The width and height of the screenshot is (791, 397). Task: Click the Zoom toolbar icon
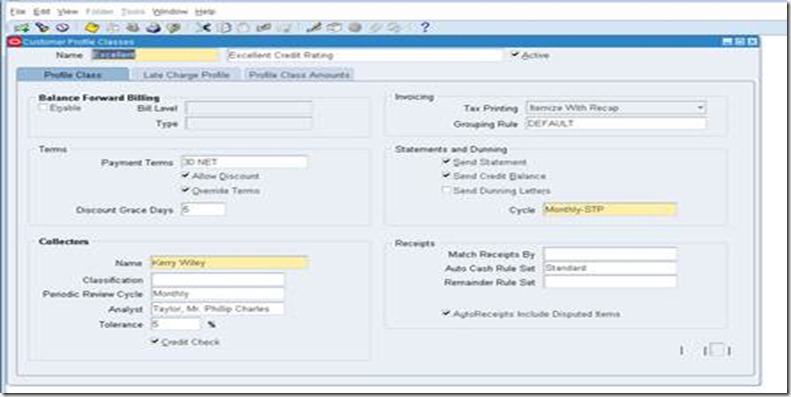click(x=334, y=28)
